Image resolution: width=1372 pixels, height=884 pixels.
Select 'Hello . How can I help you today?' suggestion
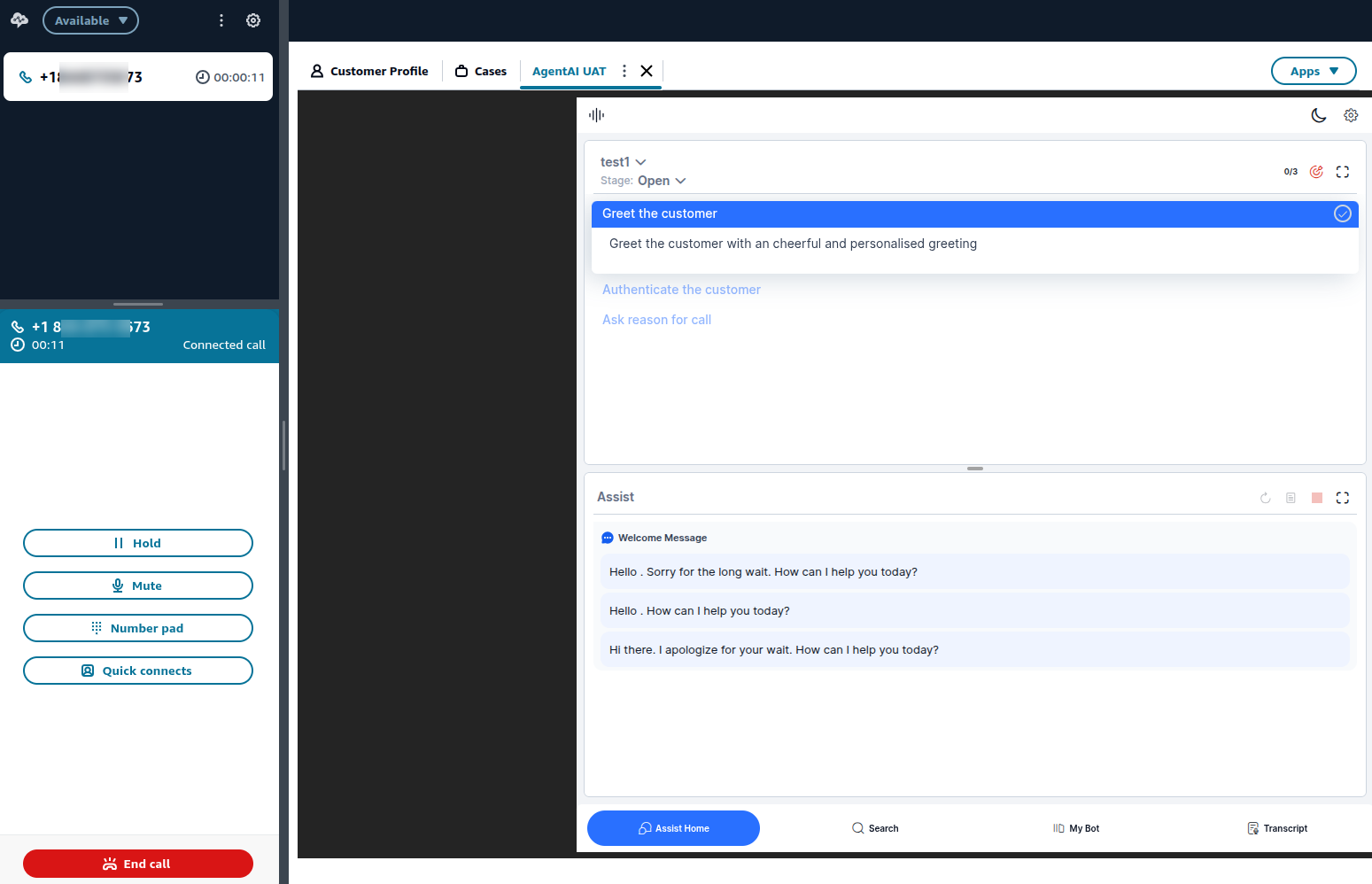pyautogui.click(x=974, y=610)
